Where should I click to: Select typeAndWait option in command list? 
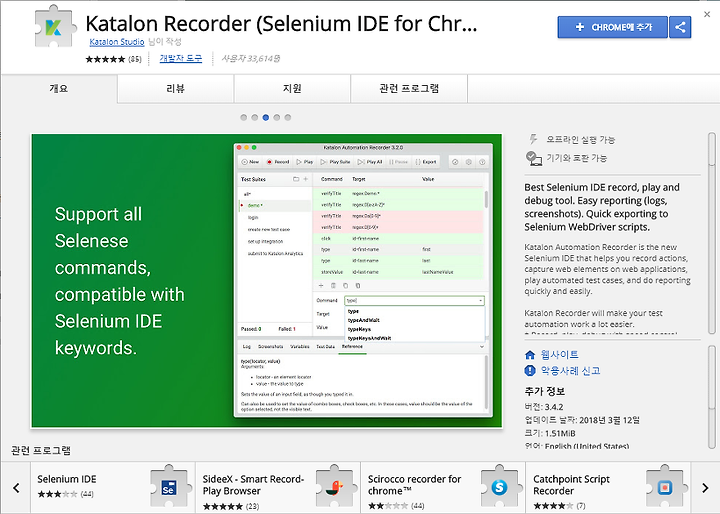click(x=364, y=320)
